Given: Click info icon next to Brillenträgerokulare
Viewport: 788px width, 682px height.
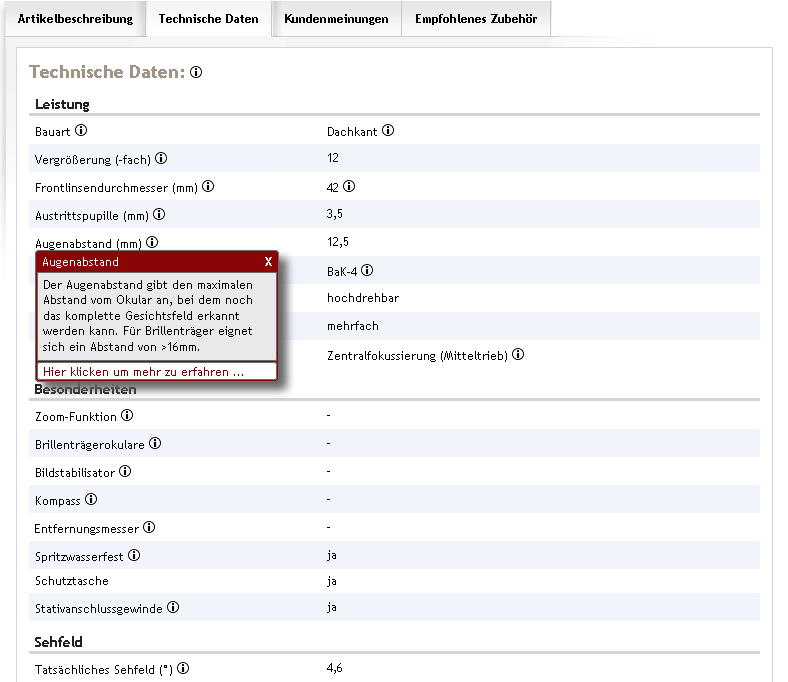Looking at the screenshot, I should 155,444.
